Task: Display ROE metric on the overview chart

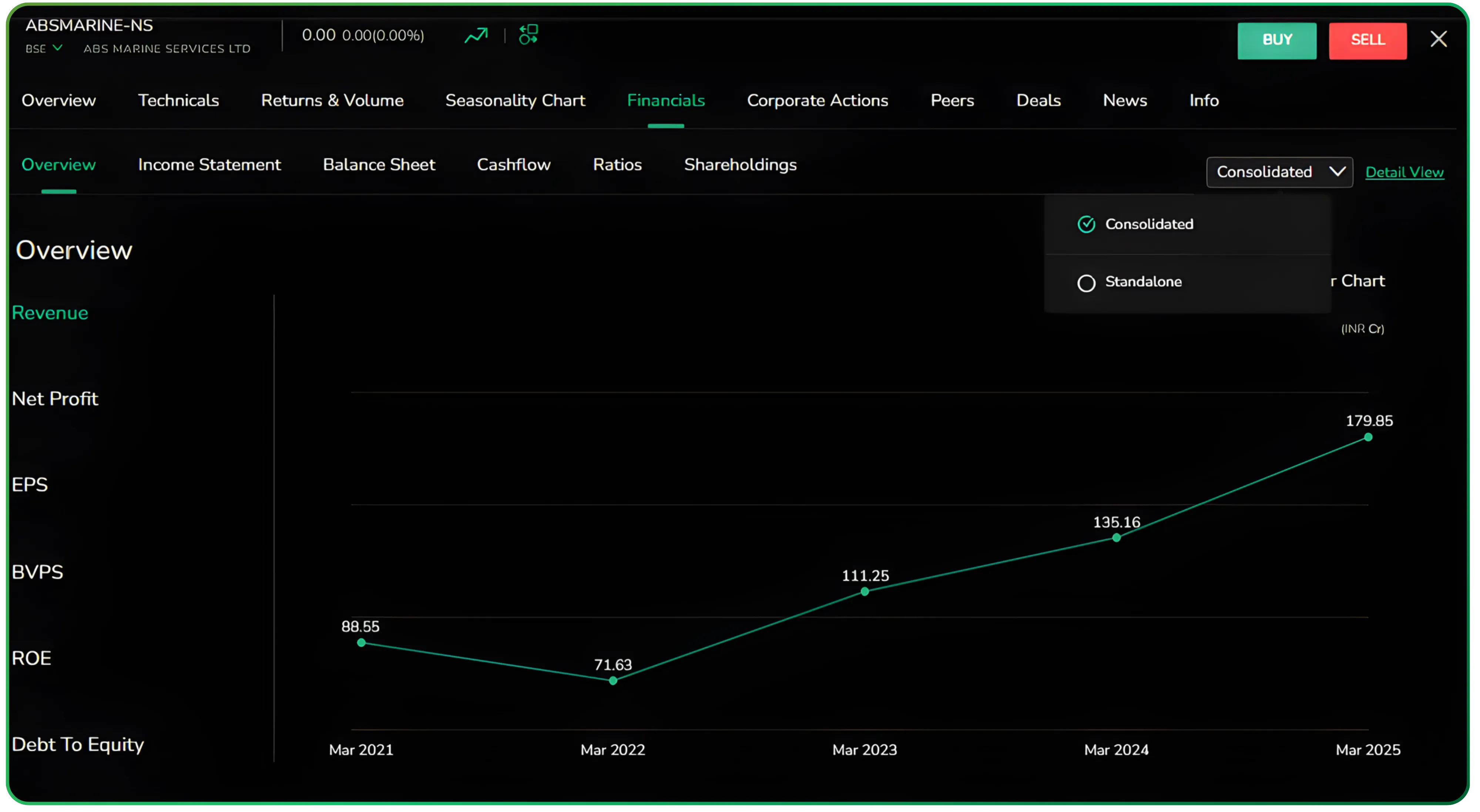Action: tap(31, 657)
